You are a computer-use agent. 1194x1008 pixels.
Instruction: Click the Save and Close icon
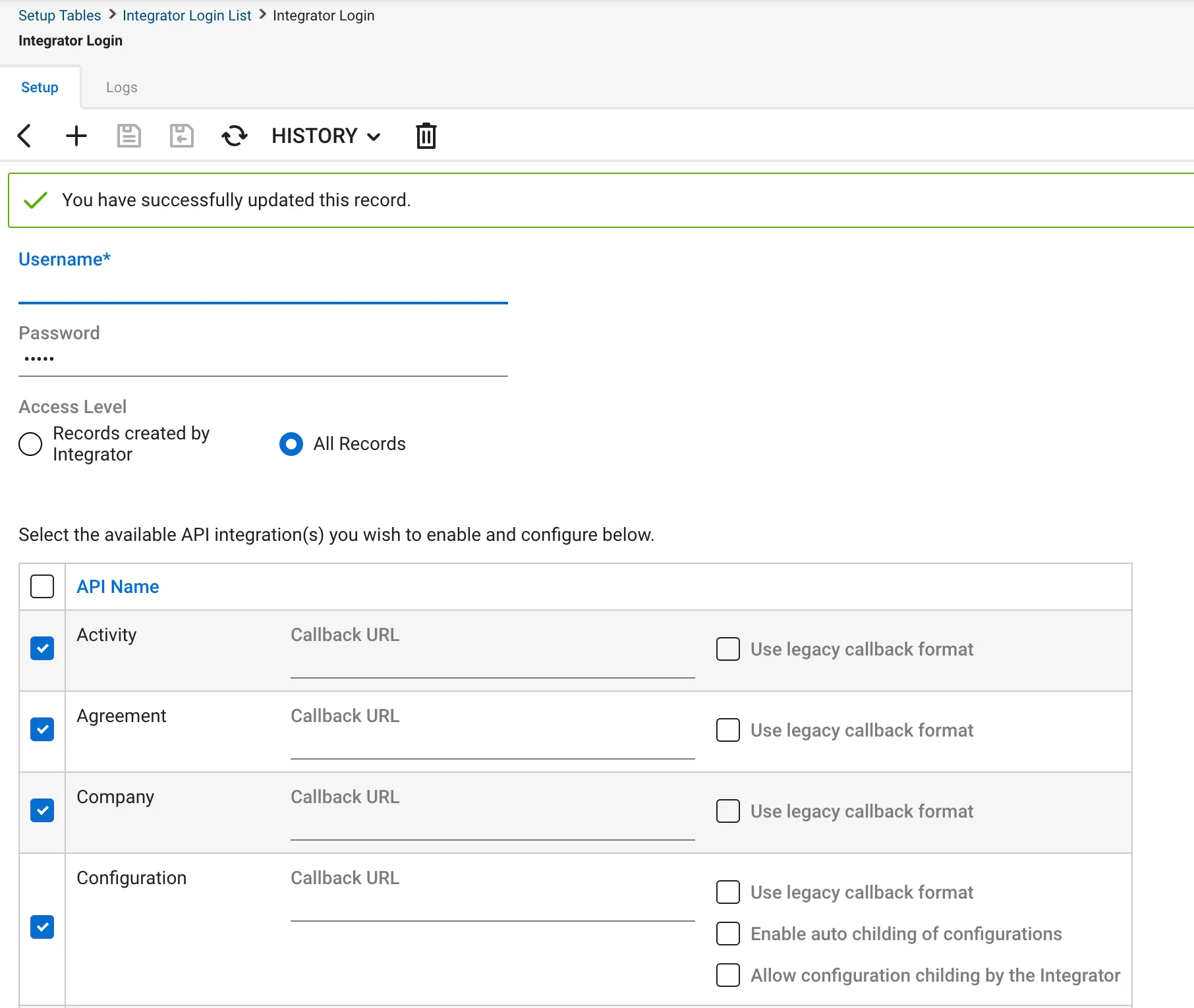181,136
